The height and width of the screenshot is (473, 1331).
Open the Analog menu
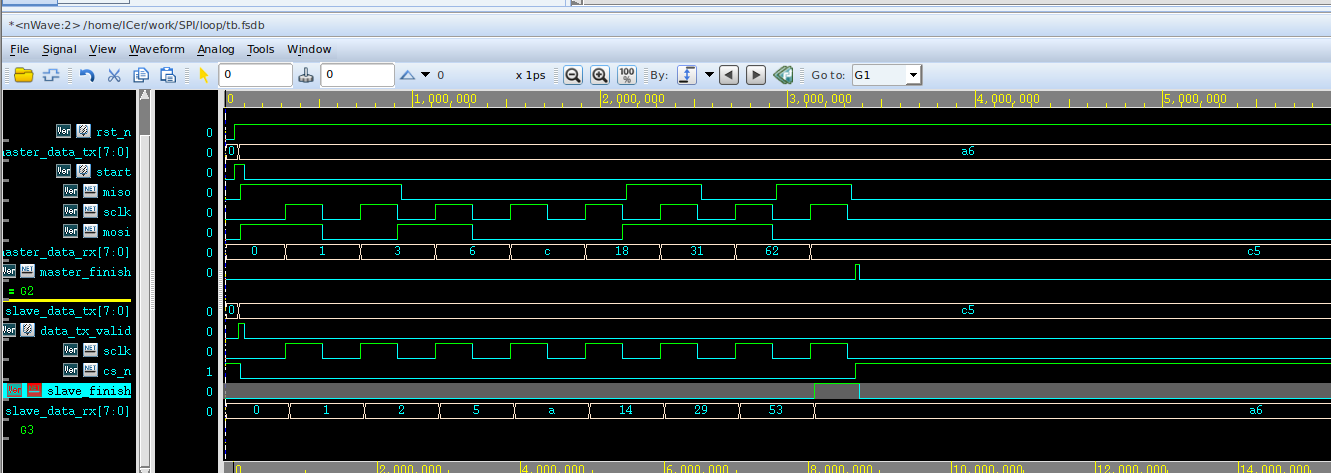(x=216, y=49)
